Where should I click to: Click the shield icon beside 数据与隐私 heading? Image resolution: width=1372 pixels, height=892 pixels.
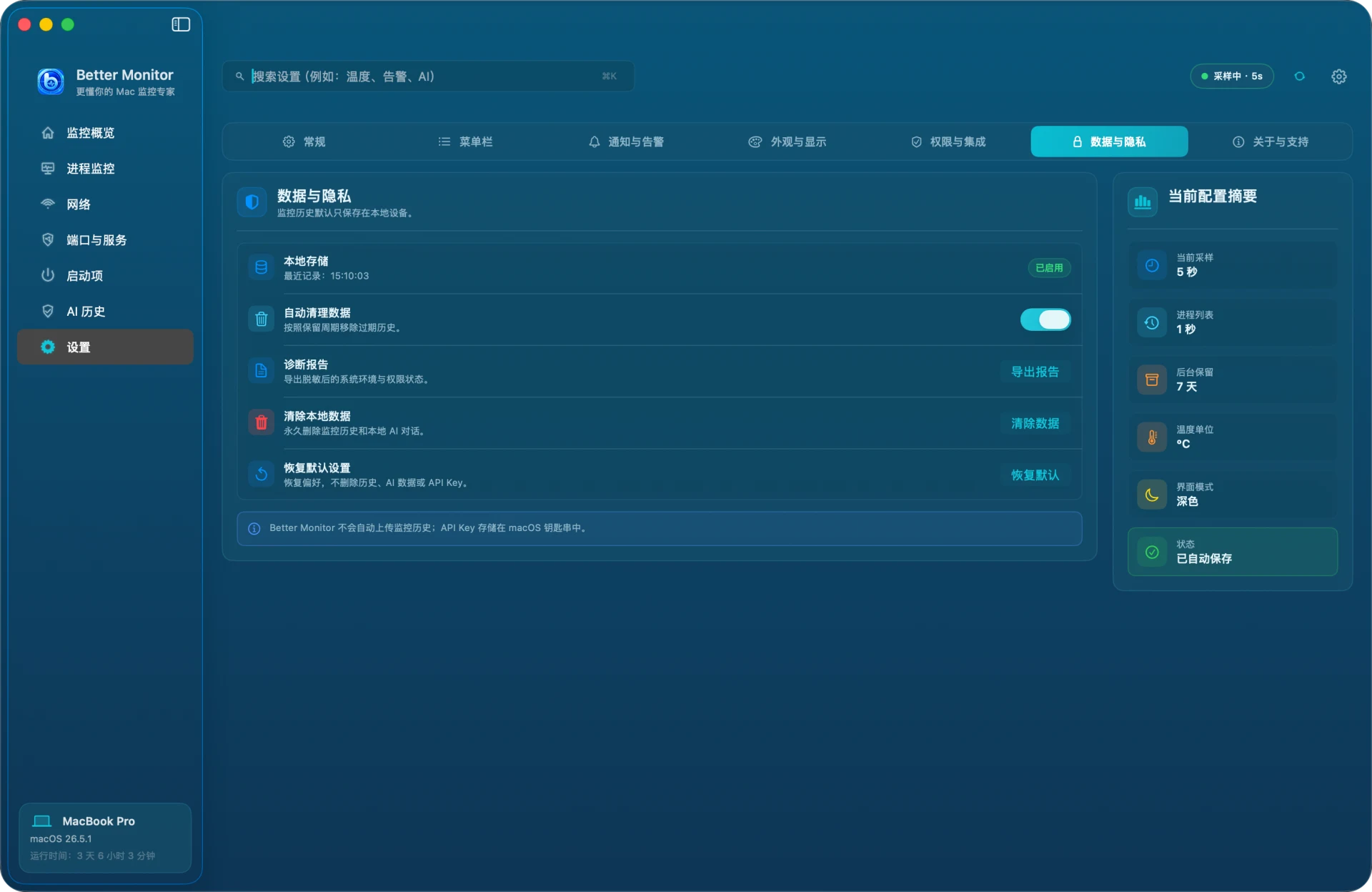pos(252,202)
